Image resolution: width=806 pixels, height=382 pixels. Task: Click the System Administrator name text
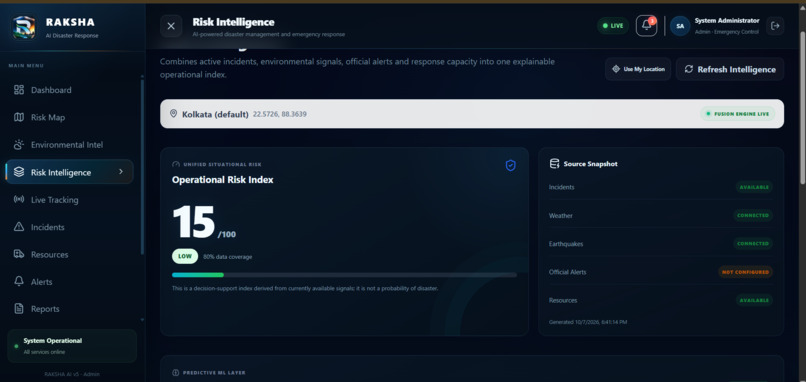click(x=727, y=21)
